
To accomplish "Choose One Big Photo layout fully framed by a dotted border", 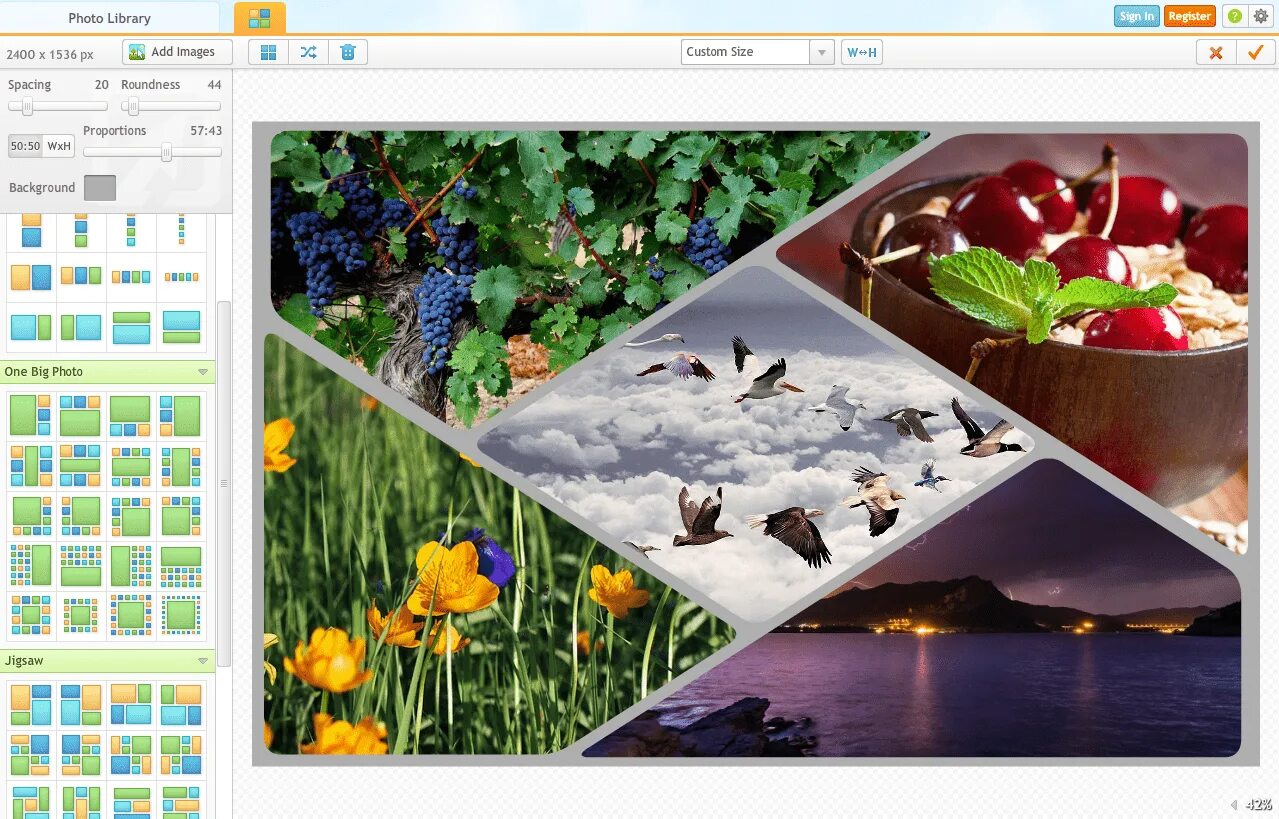I will [181, 615].
